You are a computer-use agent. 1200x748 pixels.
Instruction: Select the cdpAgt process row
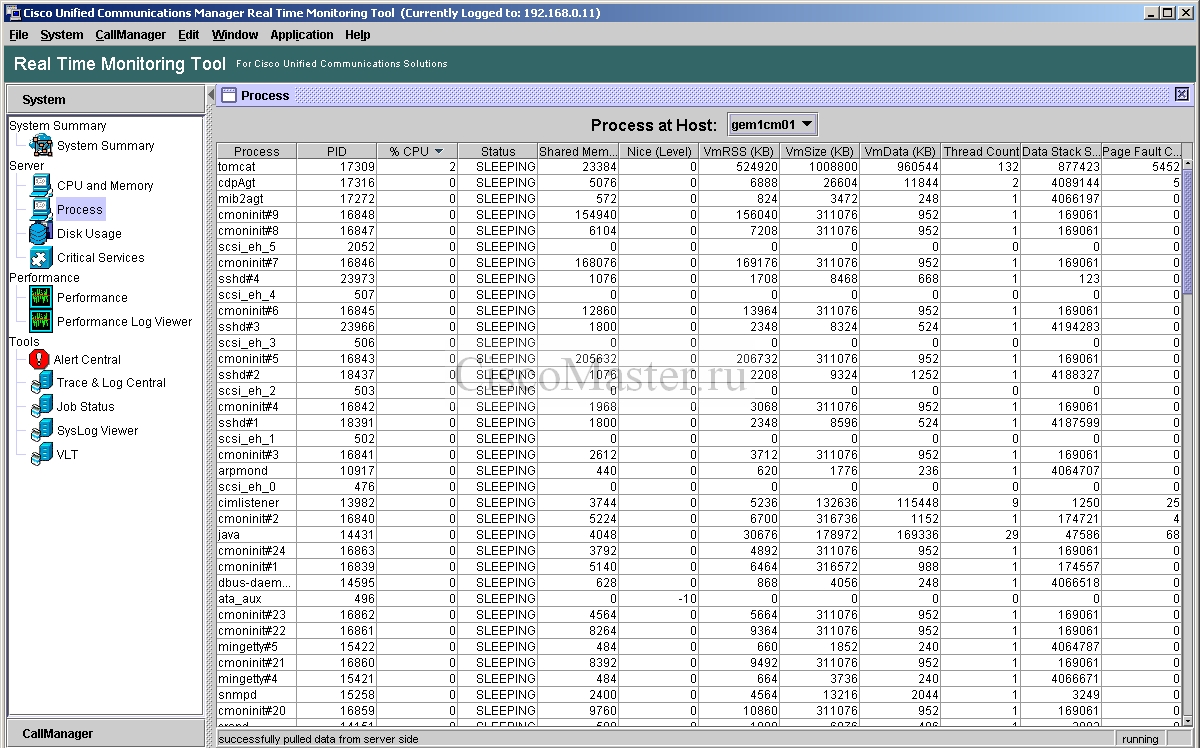(699, 183)
